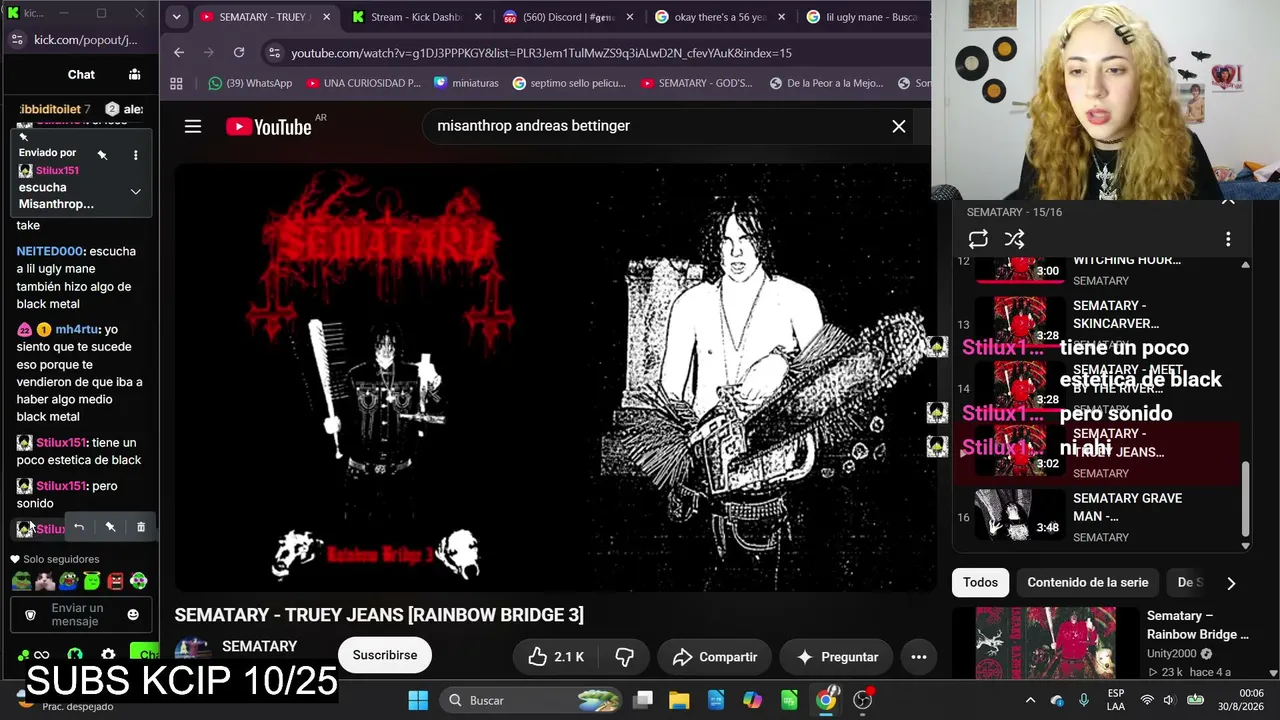This screenshot has width=1280, height=720.
Task: Open the 'De la Peor a la Mejo...' bookmark
Action: tap(826, 84)
